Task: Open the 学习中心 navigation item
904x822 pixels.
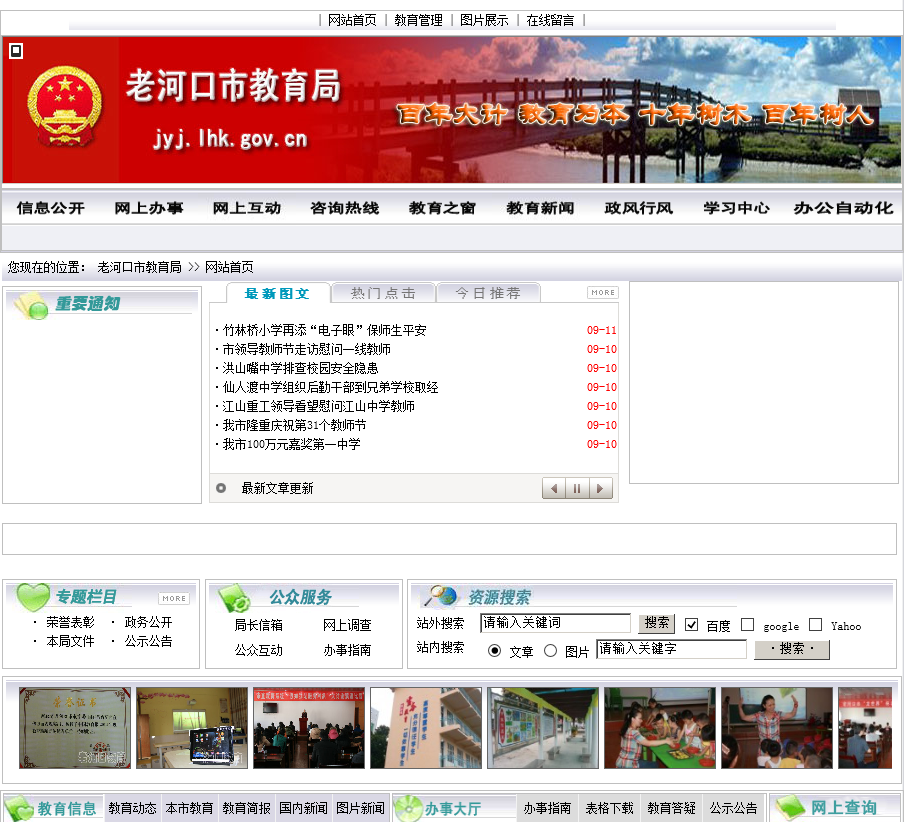Action: [736, 208]
